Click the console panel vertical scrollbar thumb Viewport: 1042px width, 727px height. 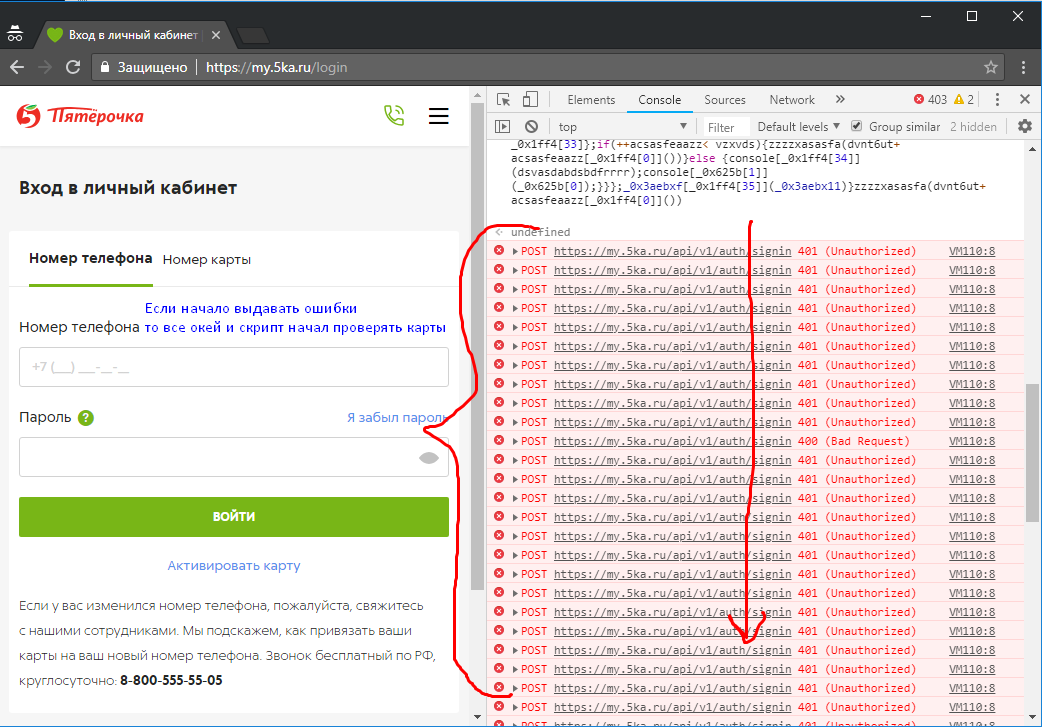point(1031,453)
